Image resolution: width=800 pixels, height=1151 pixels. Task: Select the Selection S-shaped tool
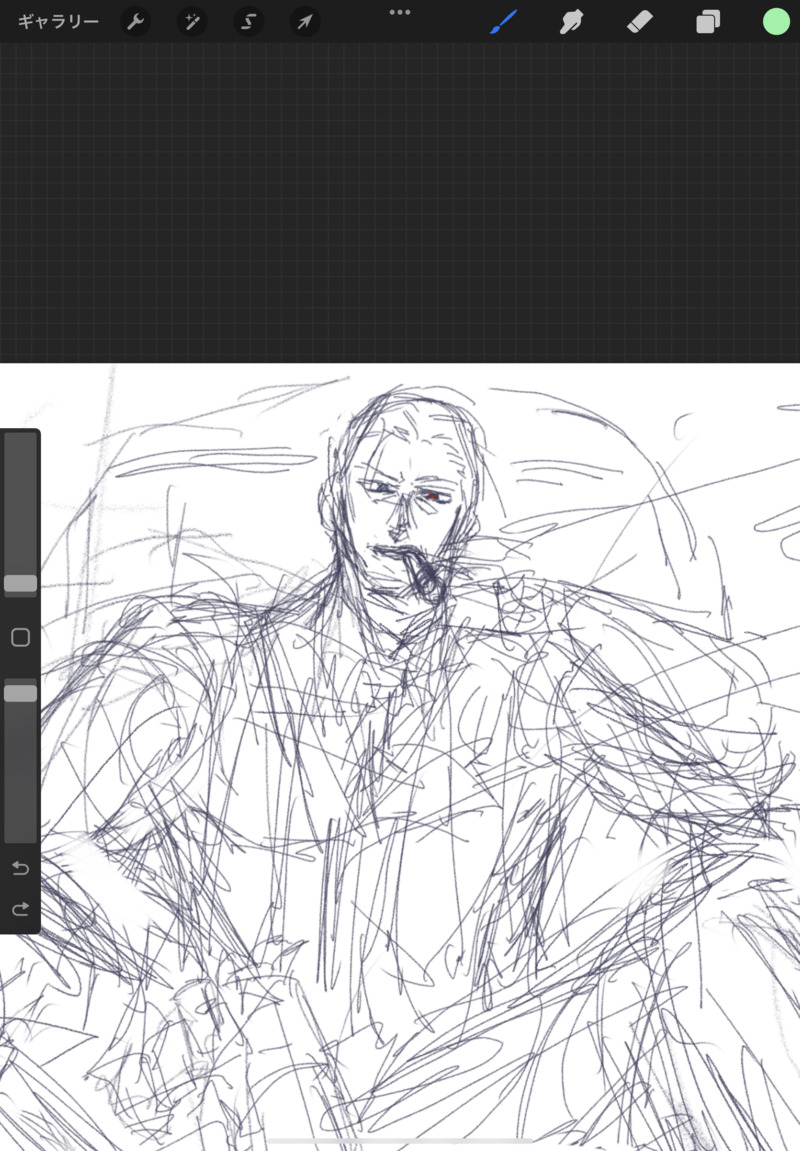248,22
